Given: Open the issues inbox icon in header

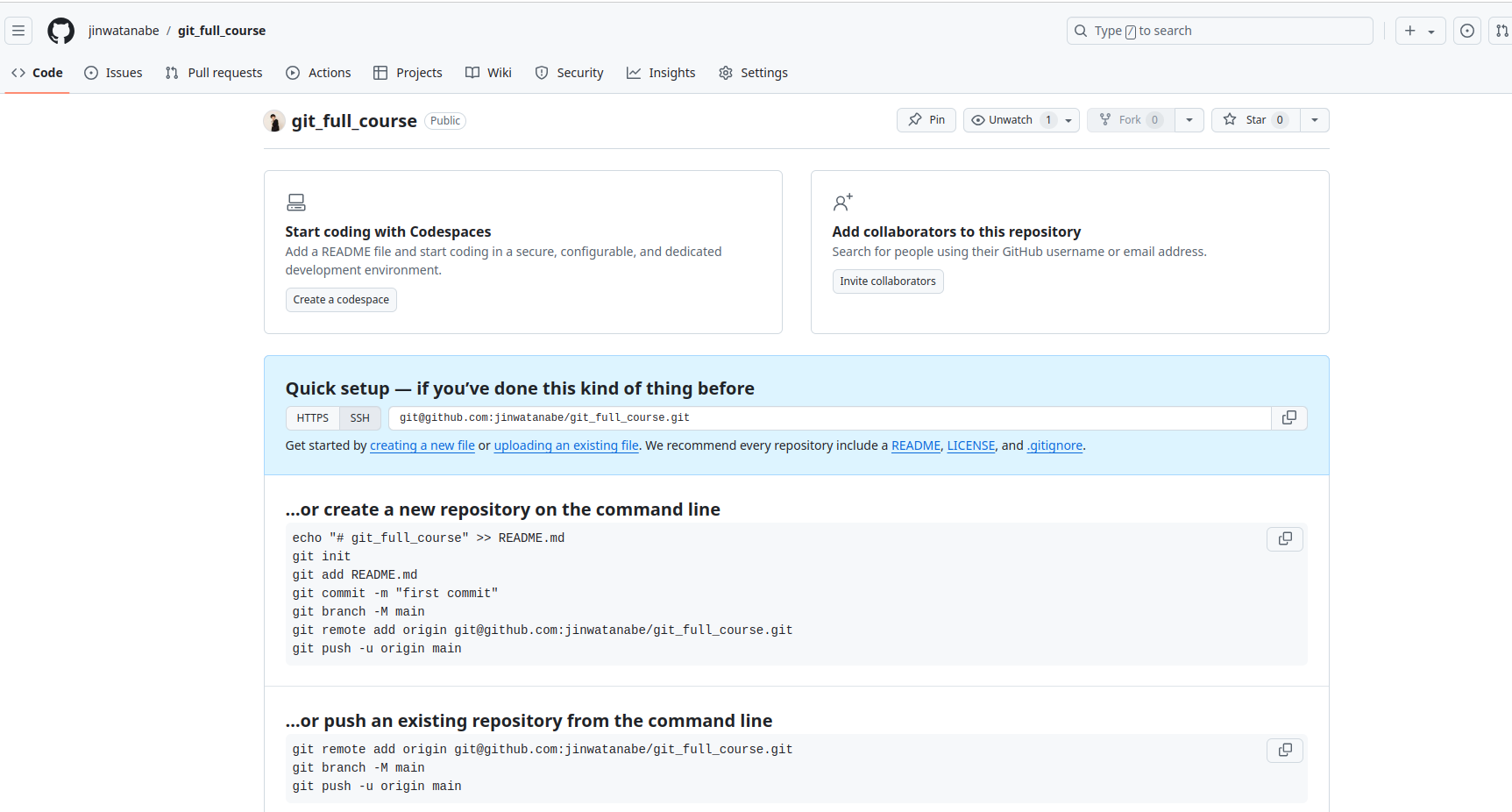Looking at the screenshot, I should (x=1467, y=31).
